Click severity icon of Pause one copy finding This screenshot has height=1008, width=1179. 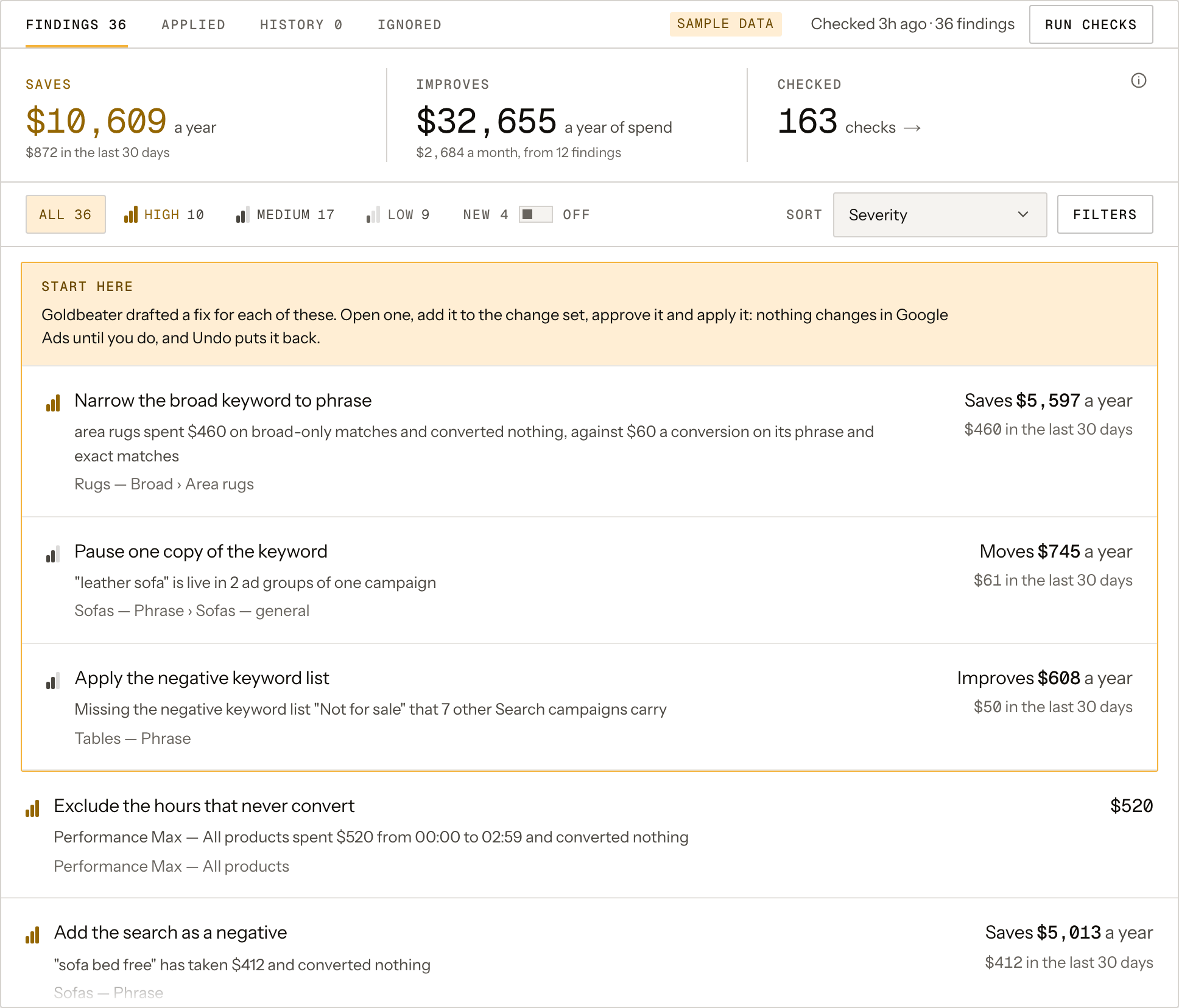53,554
